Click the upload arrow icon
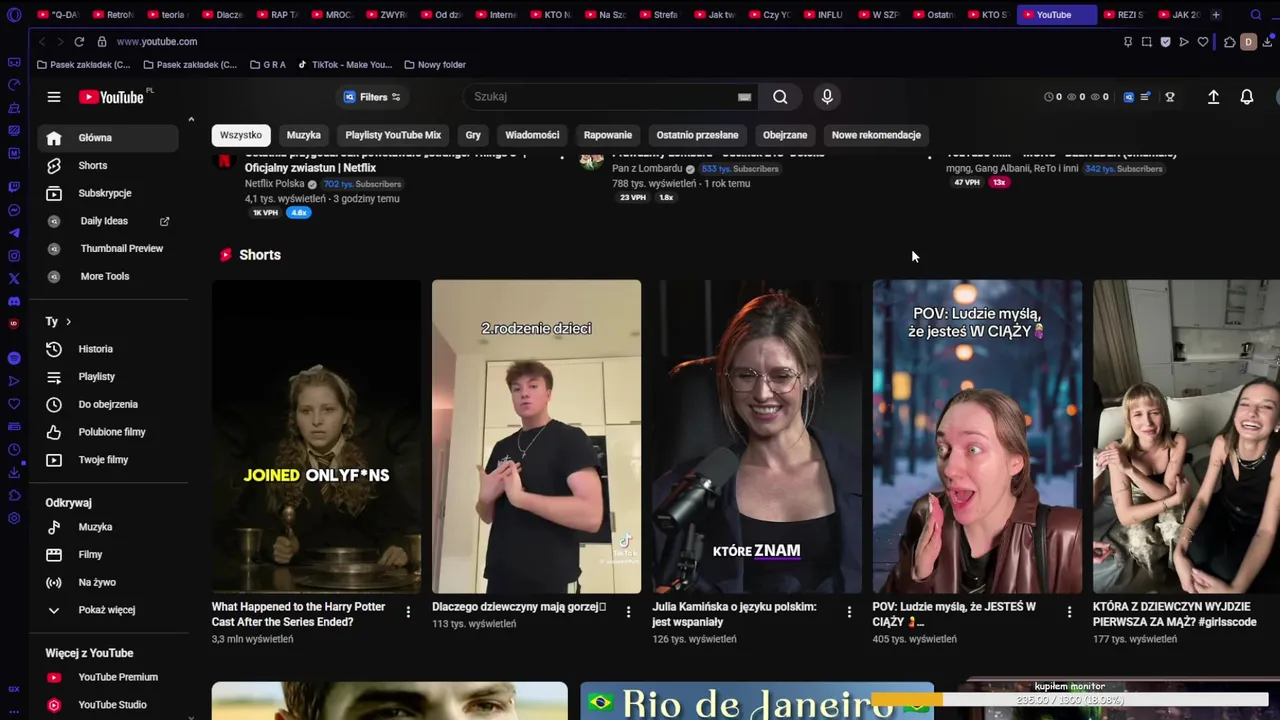This screenshot has width=1280, height=720. click(x=1213, y=97)
